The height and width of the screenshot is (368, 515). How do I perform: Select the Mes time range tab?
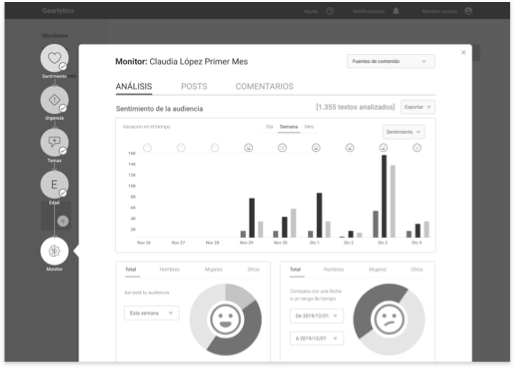click(x=309, y=127)
